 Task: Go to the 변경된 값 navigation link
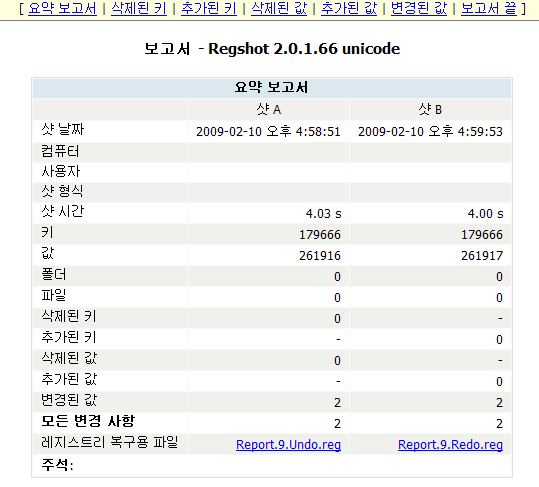click(x=419, y=8)
